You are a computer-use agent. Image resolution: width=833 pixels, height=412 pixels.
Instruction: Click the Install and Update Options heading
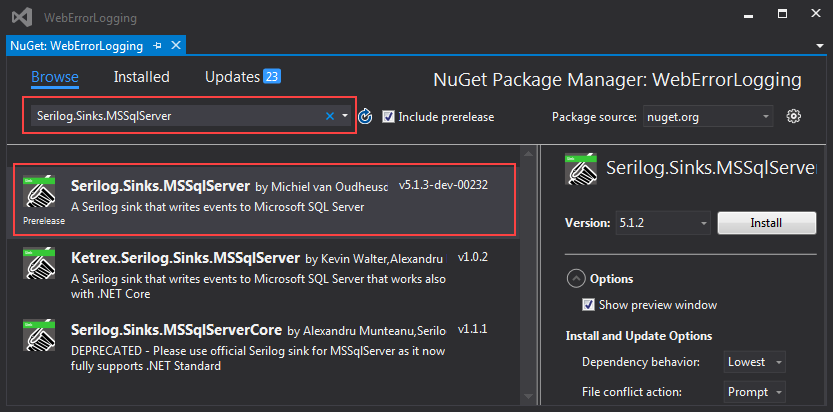(639, 336)
